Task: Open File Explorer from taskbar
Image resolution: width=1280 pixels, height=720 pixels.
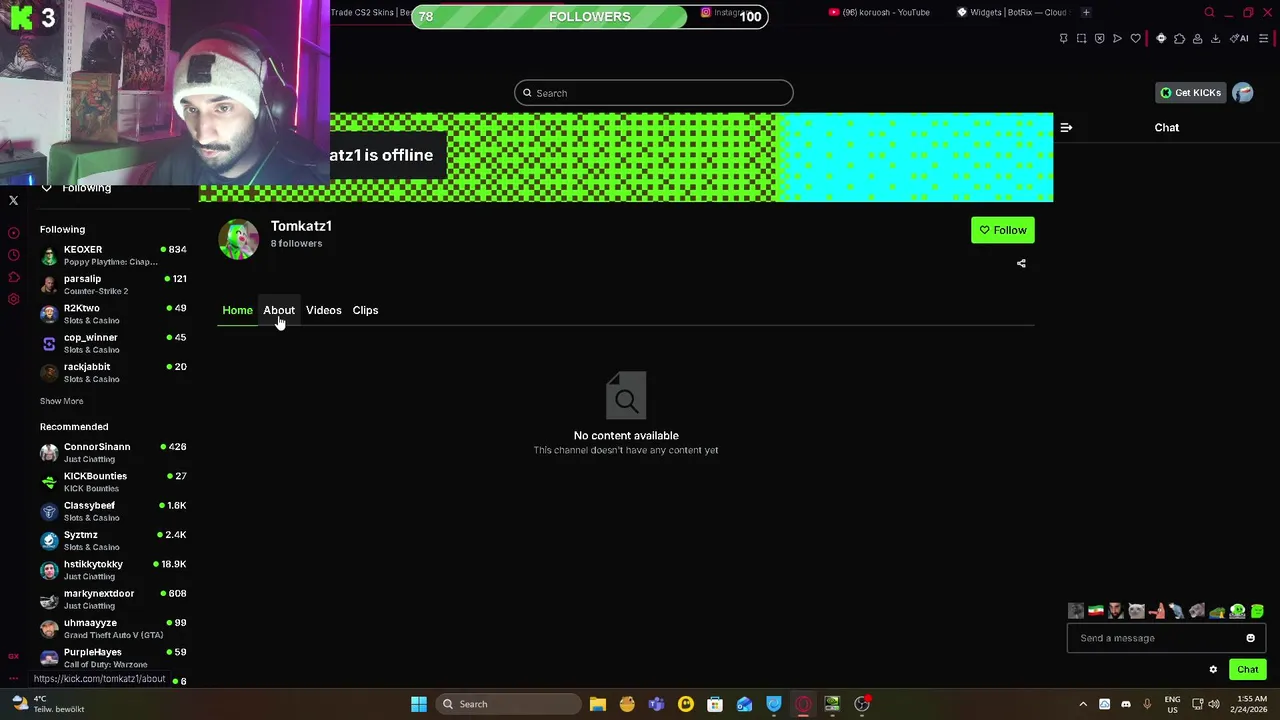Action: [x=598, y=704]
